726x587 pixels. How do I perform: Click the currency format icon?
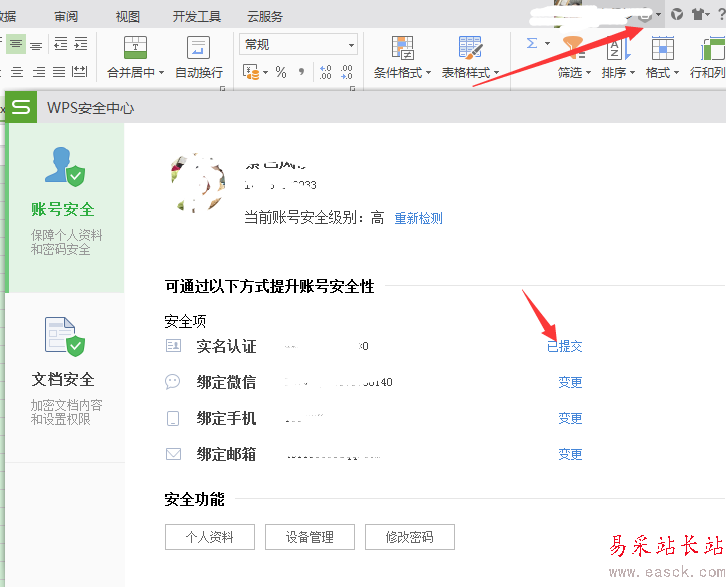(x=251, y=72)
